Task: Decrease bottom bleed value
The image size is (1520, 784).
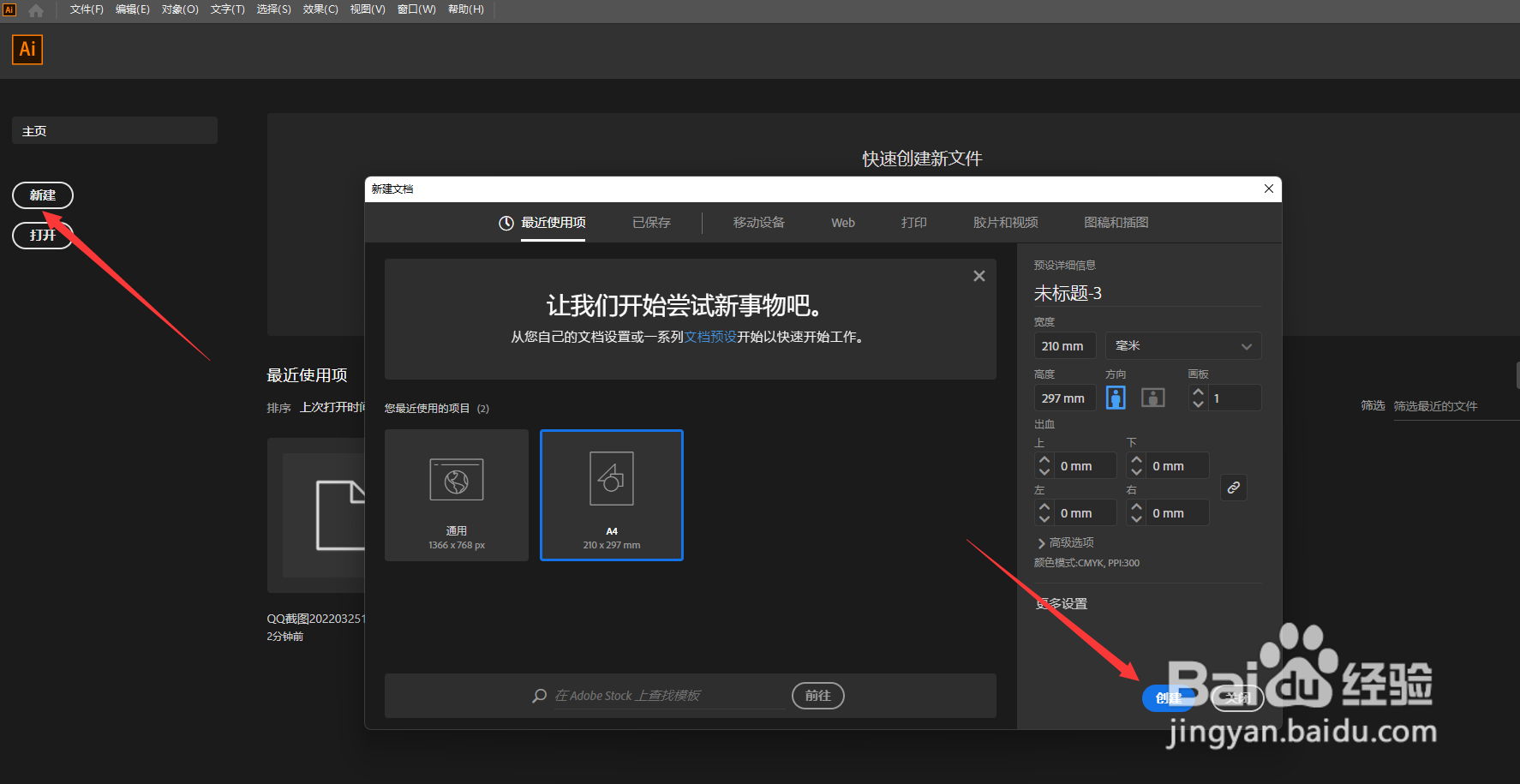Action: 1136,472
